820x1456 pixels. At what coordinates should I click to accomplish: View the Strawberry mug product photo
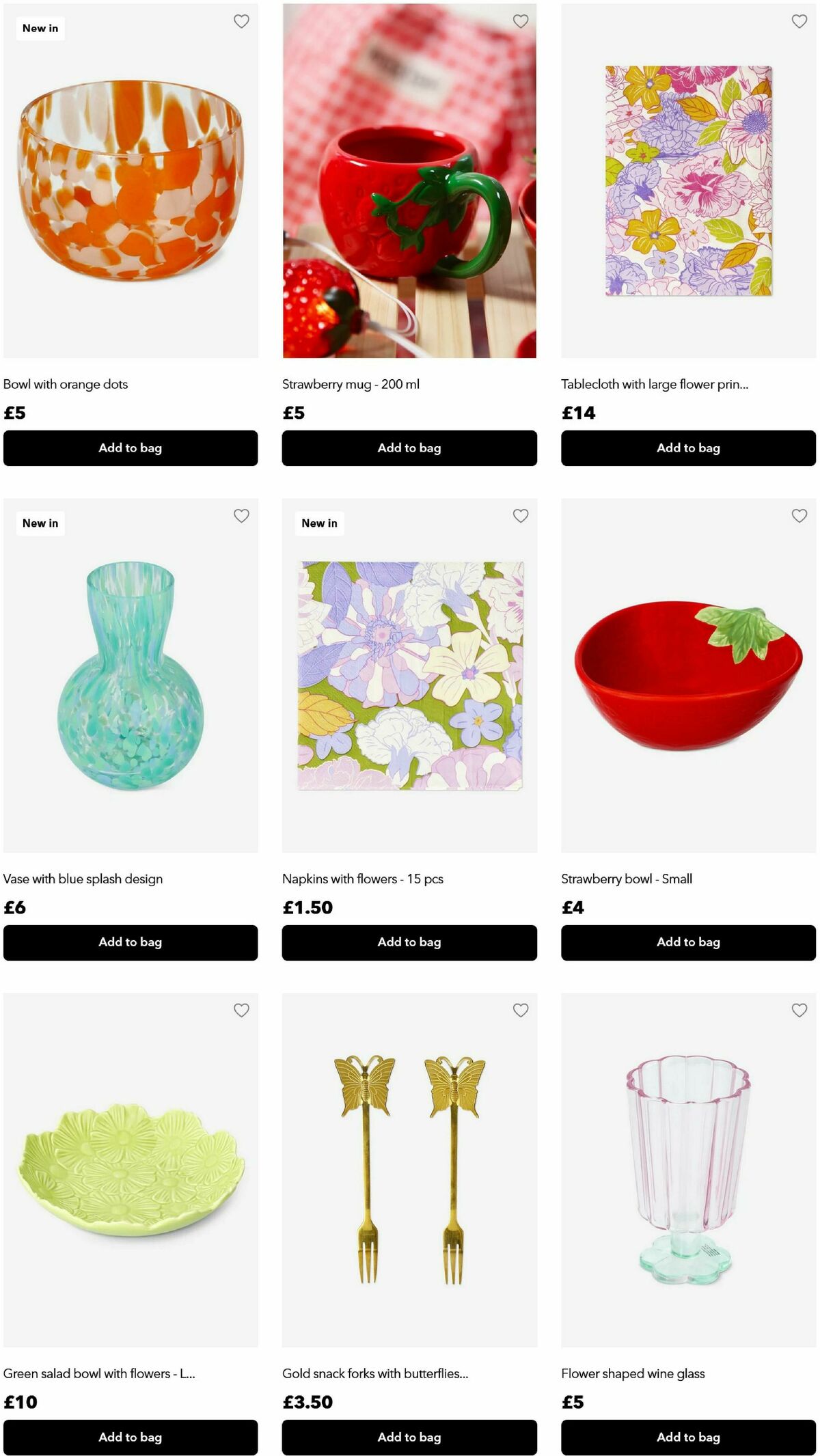click(x=409, y=180)
